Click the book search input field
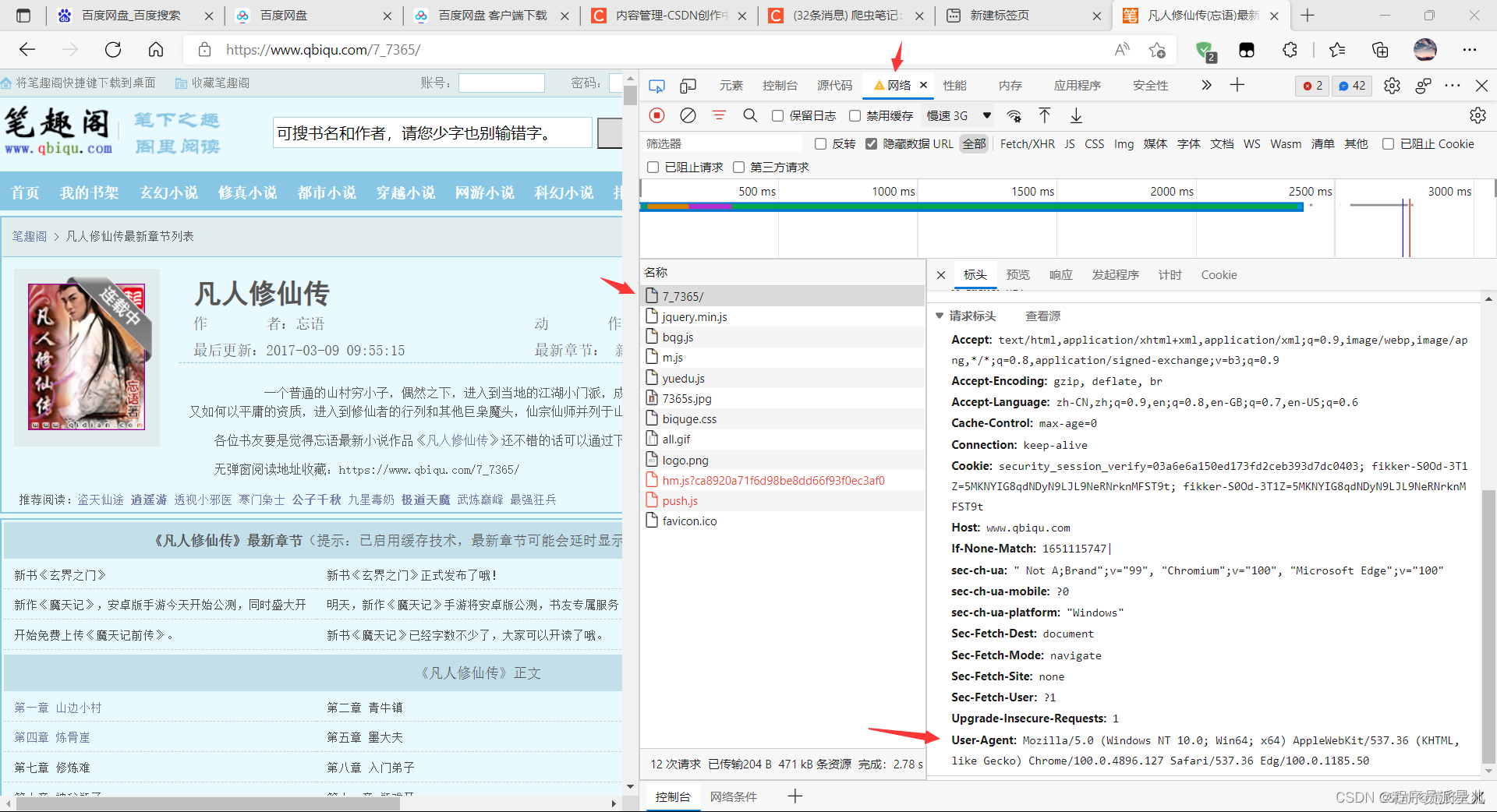 pyautogui.click(x=433, y=133)
